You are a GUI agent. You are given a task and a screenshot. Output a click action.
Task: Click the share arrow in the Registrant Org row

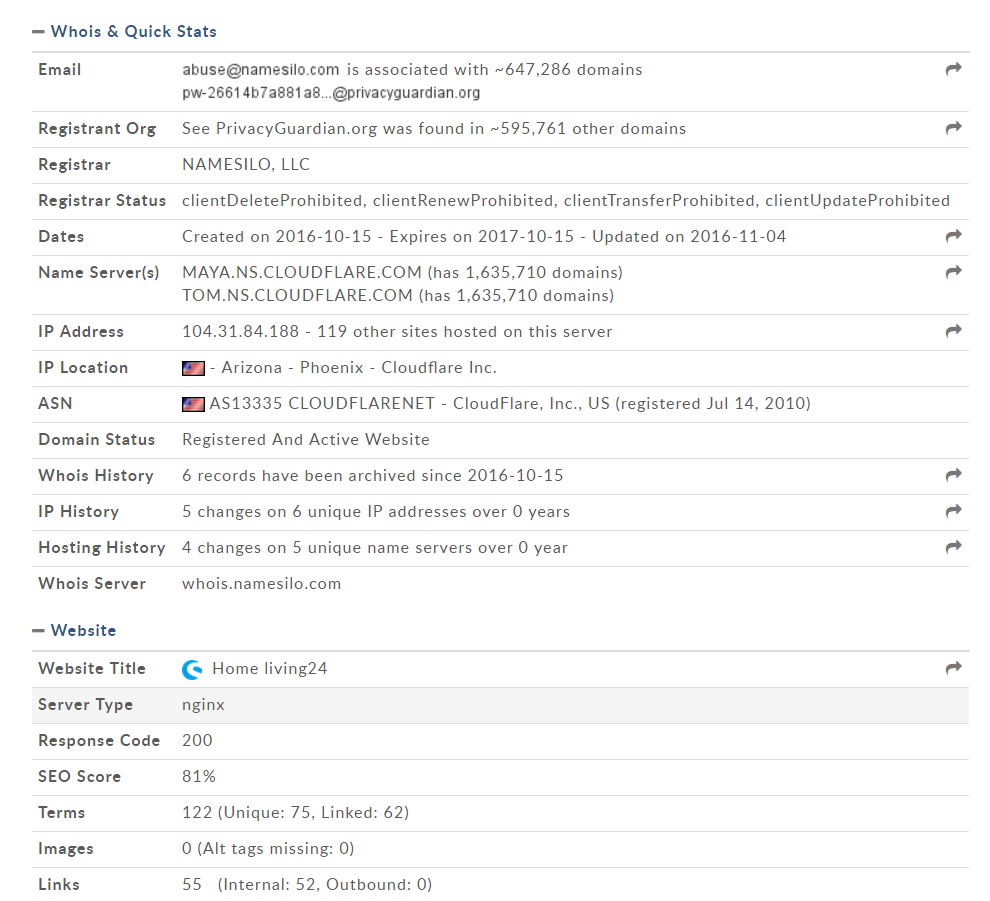953,128
